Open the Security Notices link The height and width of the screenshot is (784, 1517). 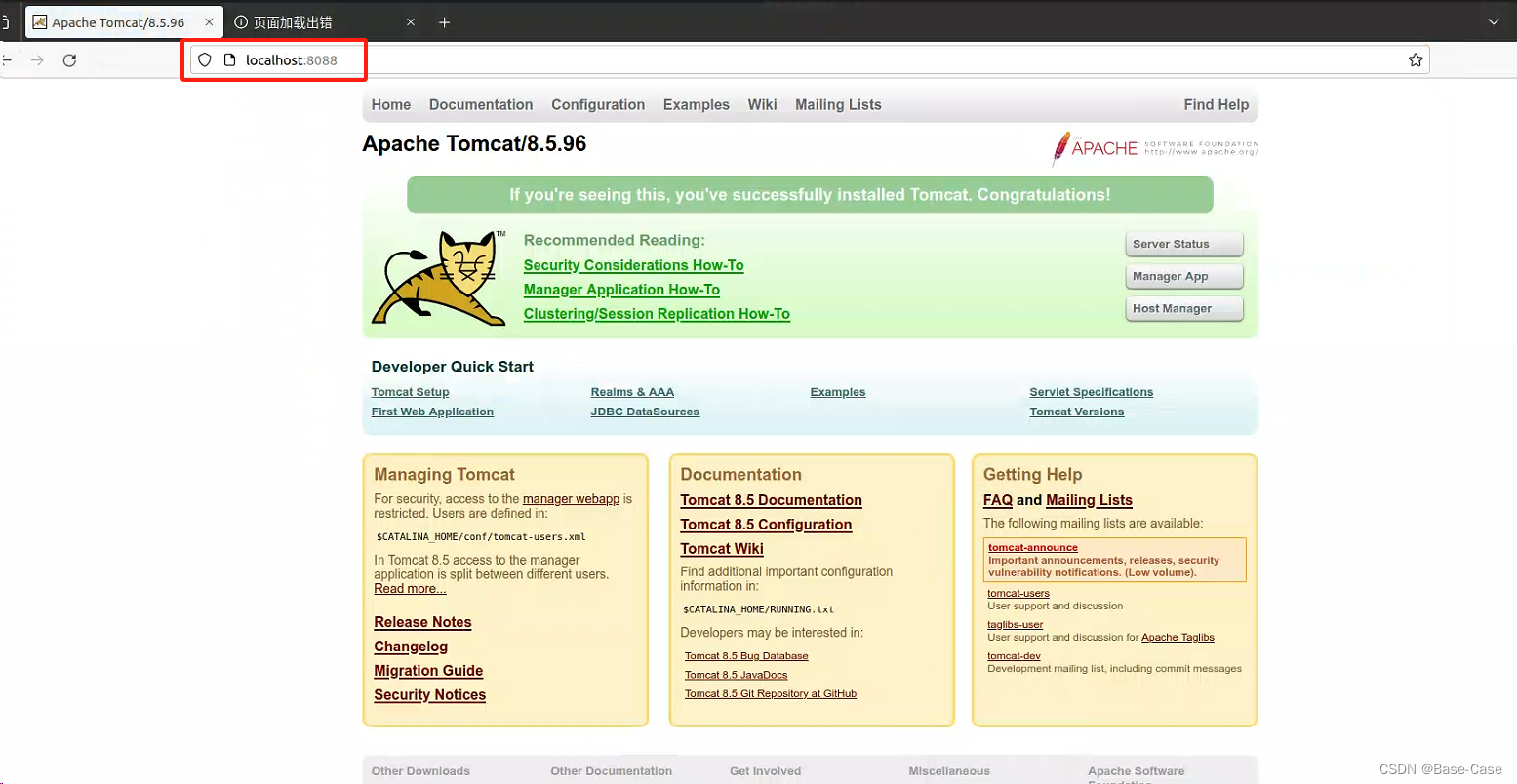click(430, 695)
